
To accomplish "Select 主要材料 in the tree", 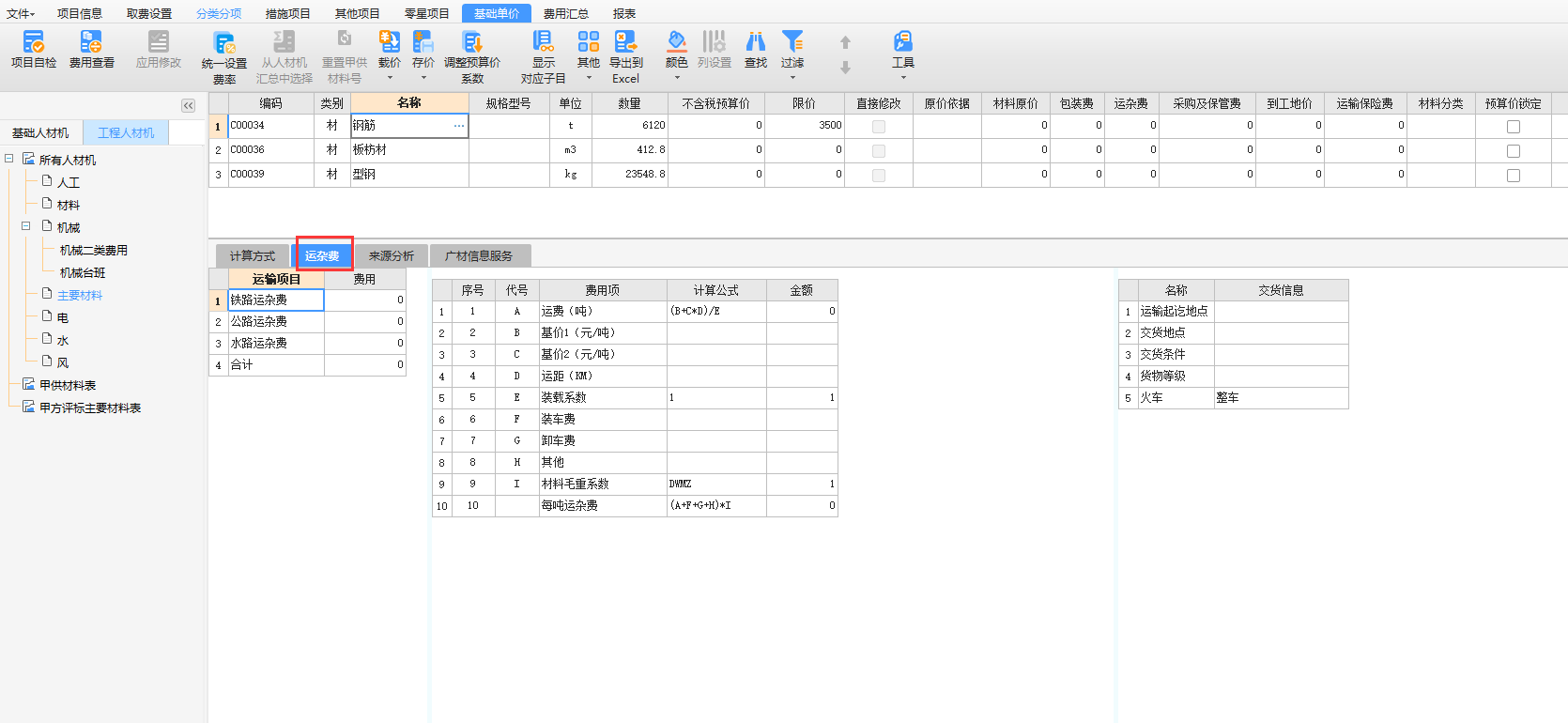I will [x=80, y=295].
